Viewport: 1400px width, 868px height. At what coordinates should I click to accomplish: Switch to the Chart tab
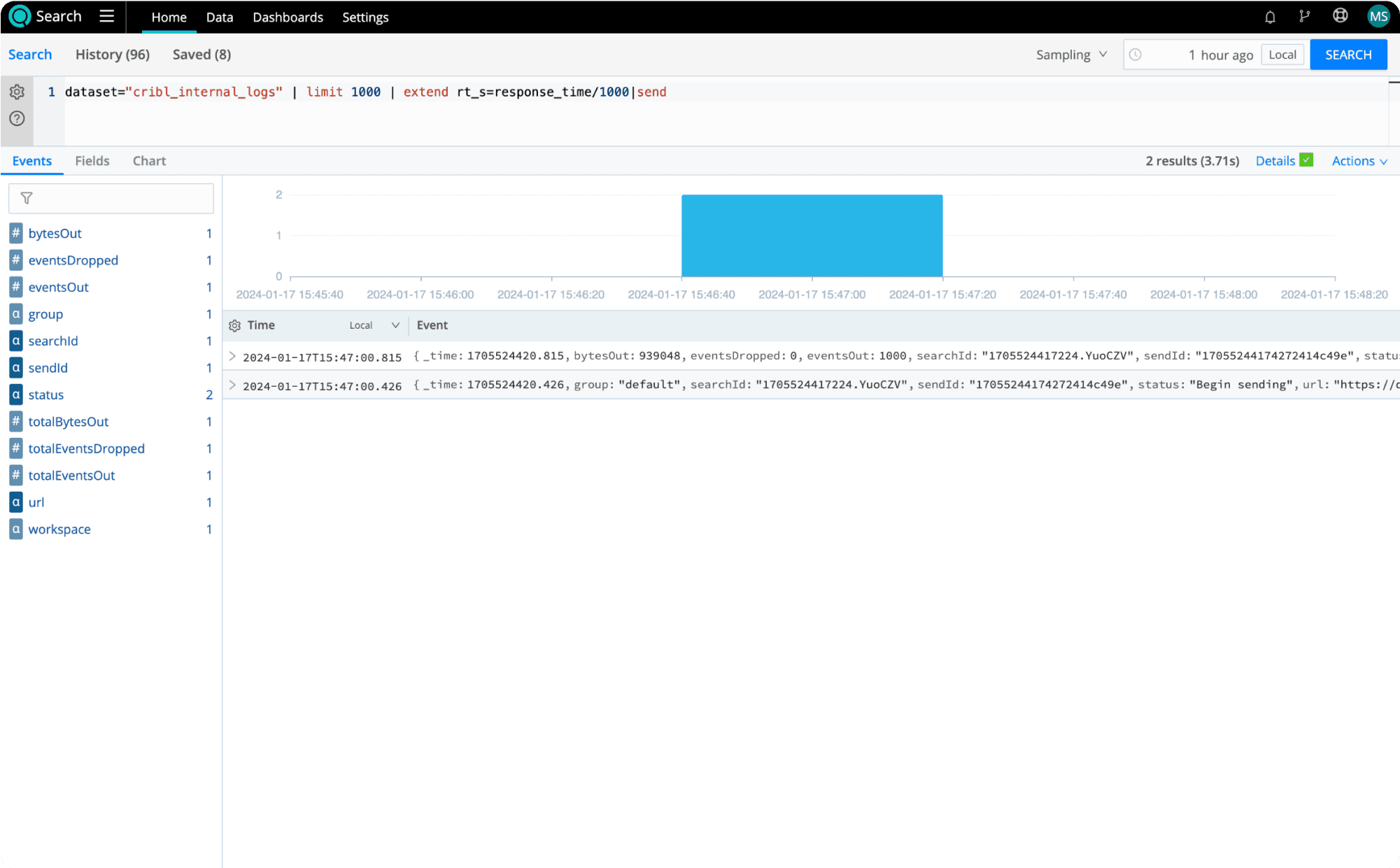tap(149, 161)
